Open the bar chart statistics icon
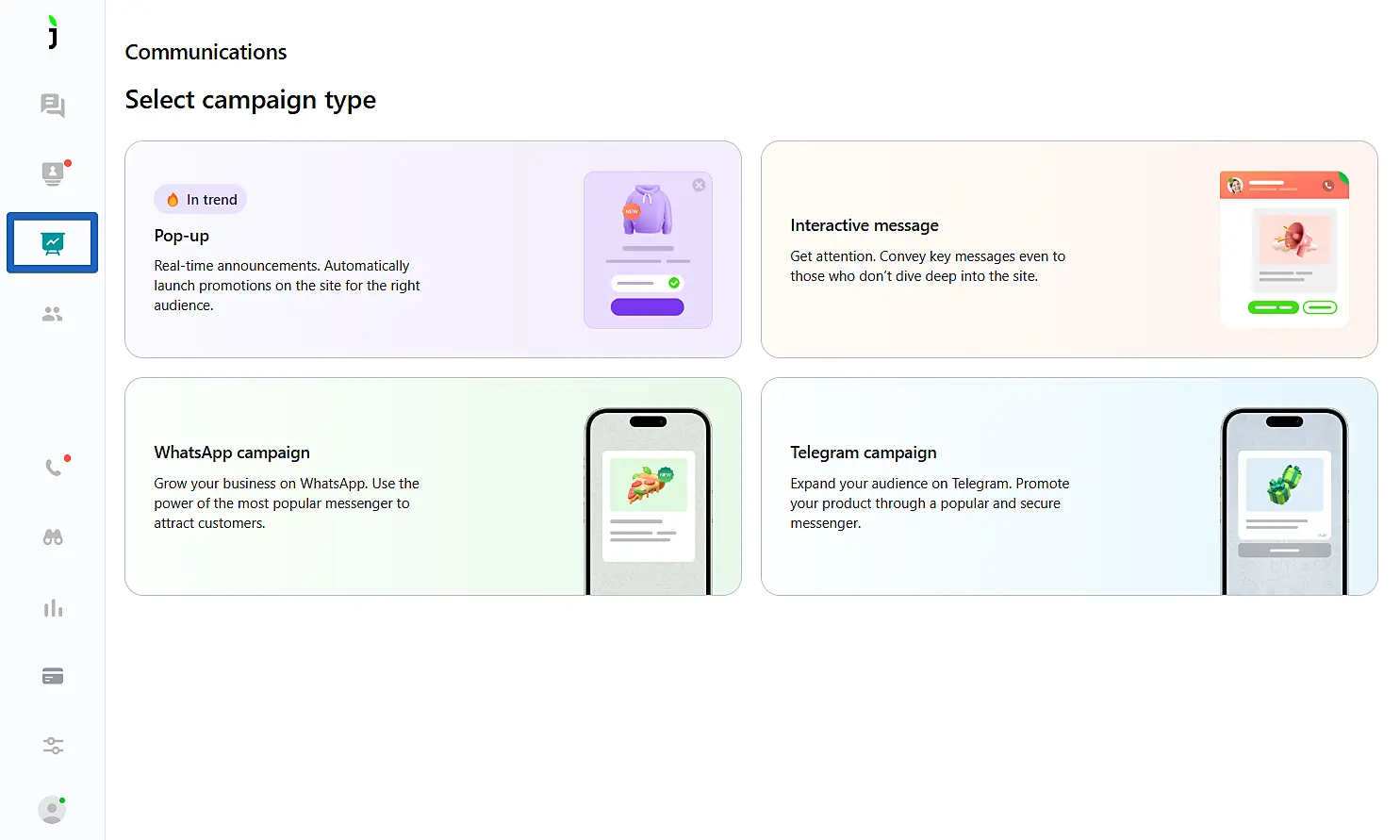Screen dimensions: 1400x840 53,608
